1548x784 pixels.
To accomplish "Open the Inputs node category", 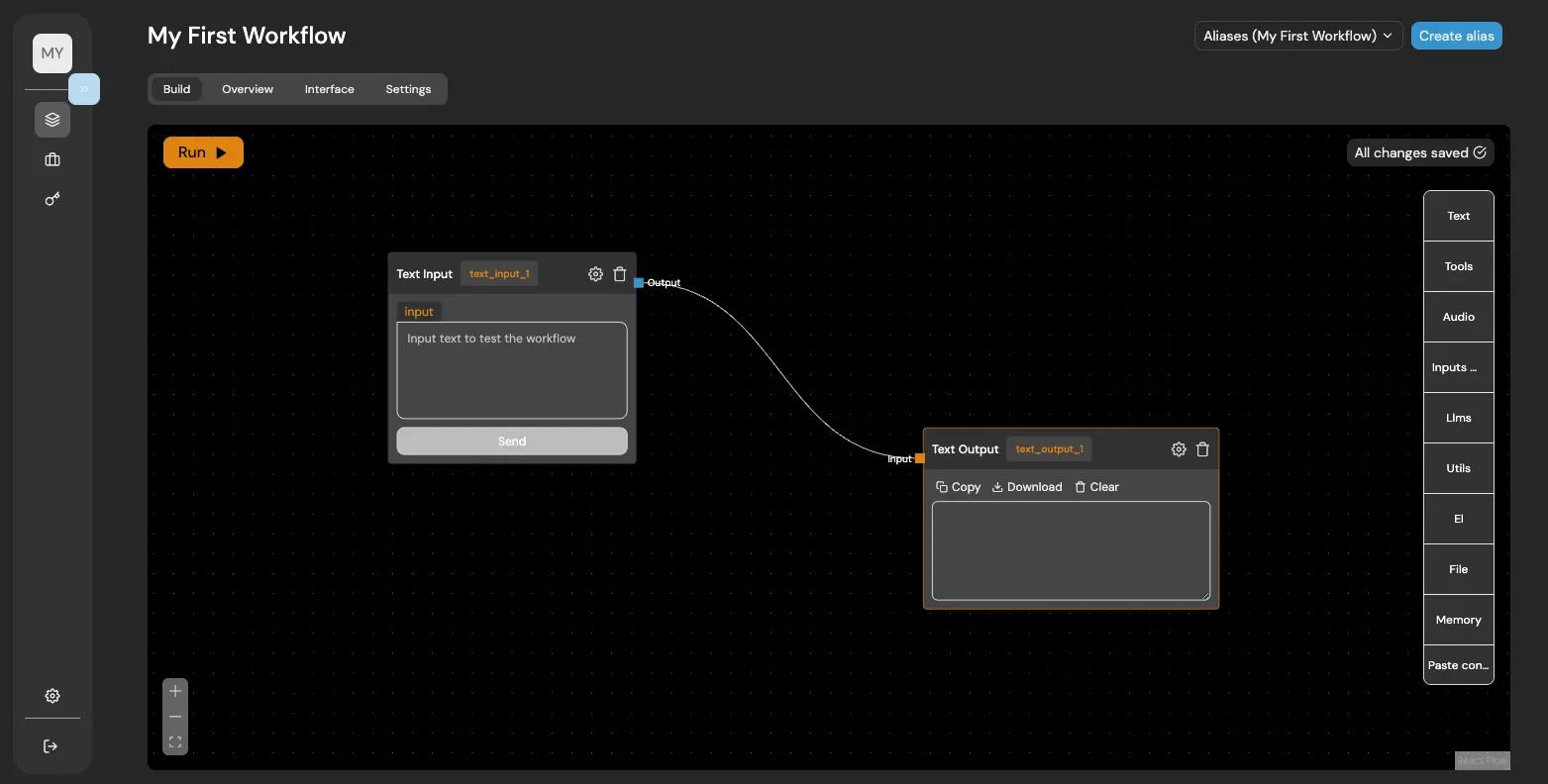I will click(x=1459, y=367).
